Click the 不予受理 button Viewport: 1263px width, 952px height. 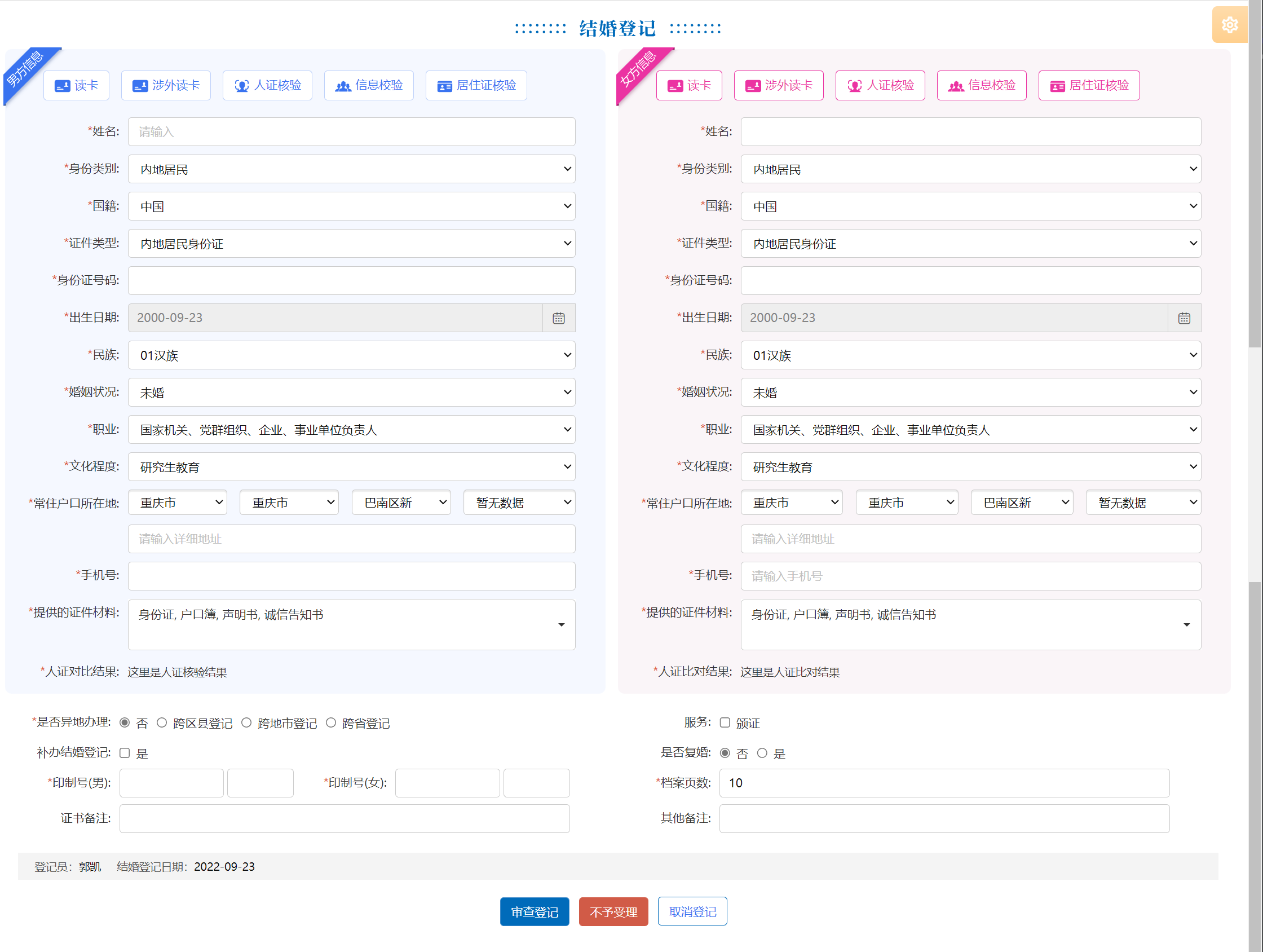coord(613,912)
